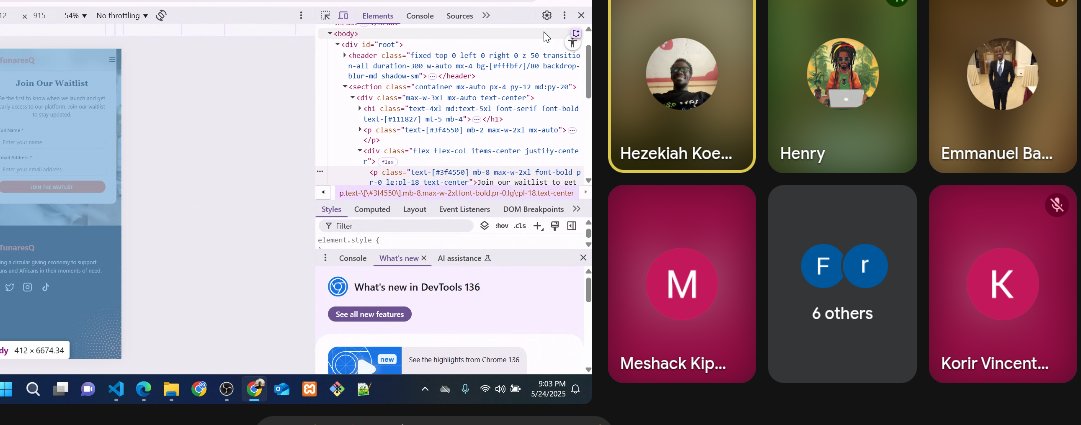Click the CSS layers icon beside Filter
The width and height of the screenshot is (1081, 425).
484,226
